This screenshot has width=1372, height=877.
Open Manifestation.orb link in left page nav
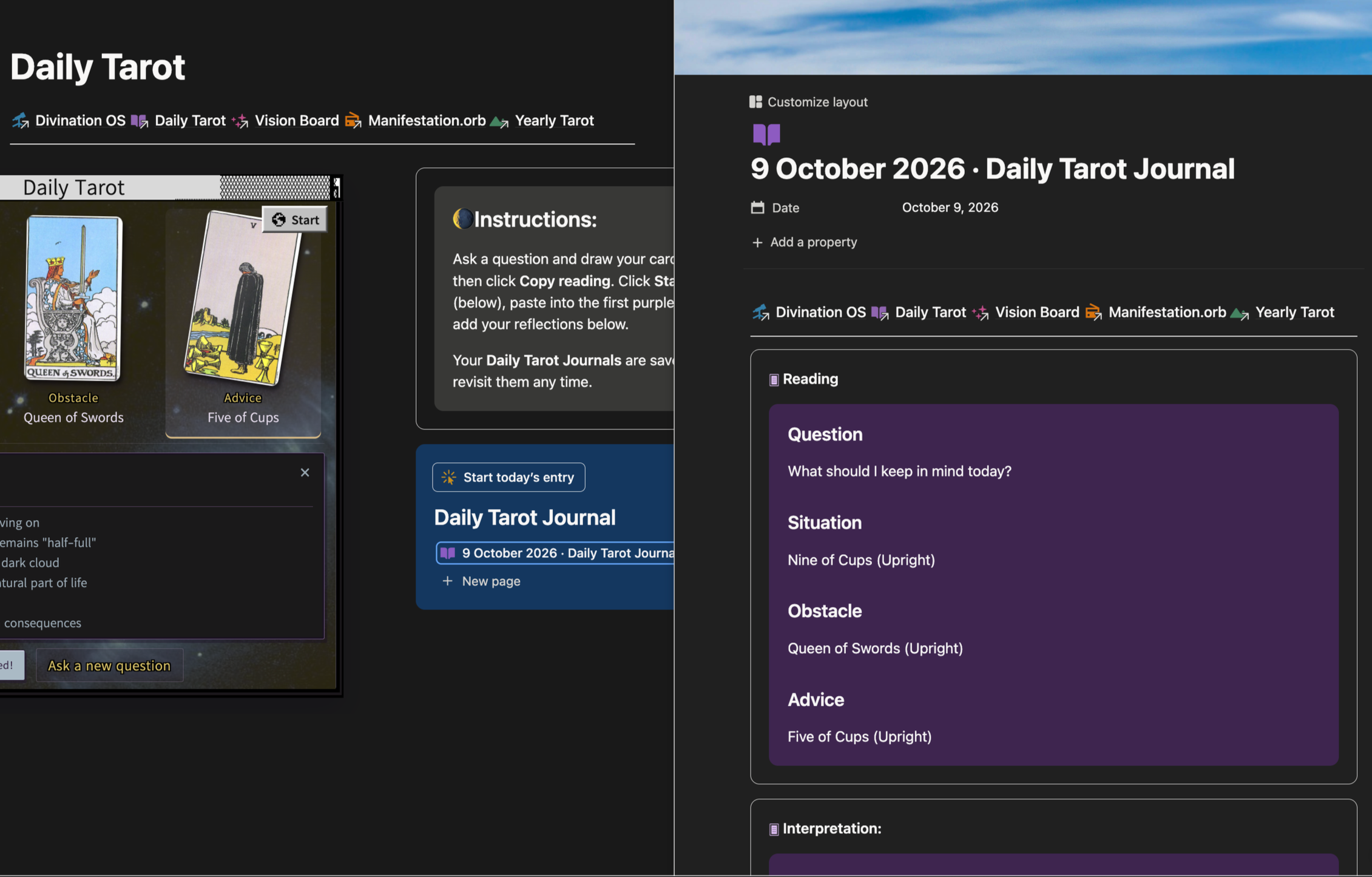coord(415,120)
